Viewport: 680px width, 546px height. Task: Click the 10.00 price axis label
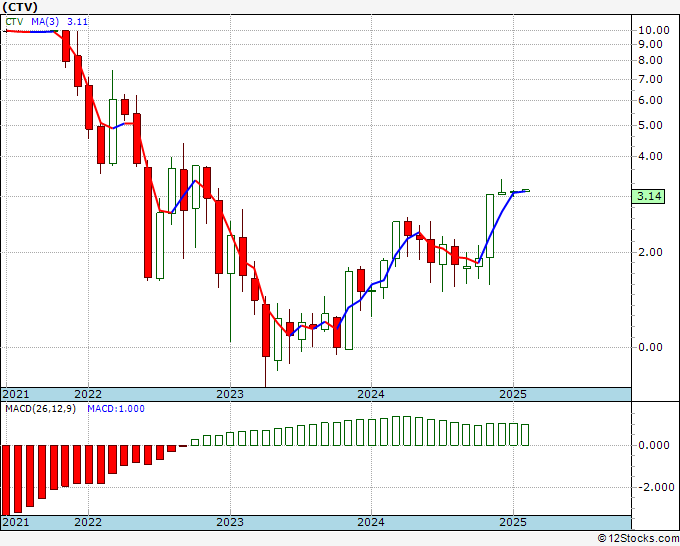(654, 30)
